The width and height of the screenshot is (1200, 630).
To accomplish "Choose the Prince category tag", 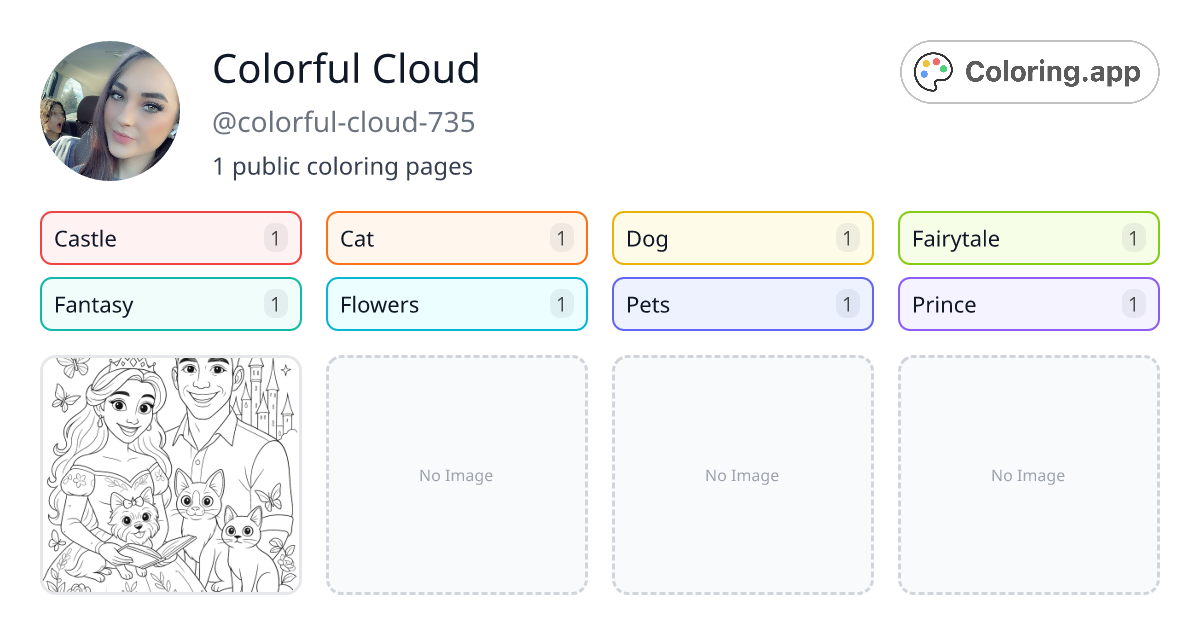I will coord(1028,304).
